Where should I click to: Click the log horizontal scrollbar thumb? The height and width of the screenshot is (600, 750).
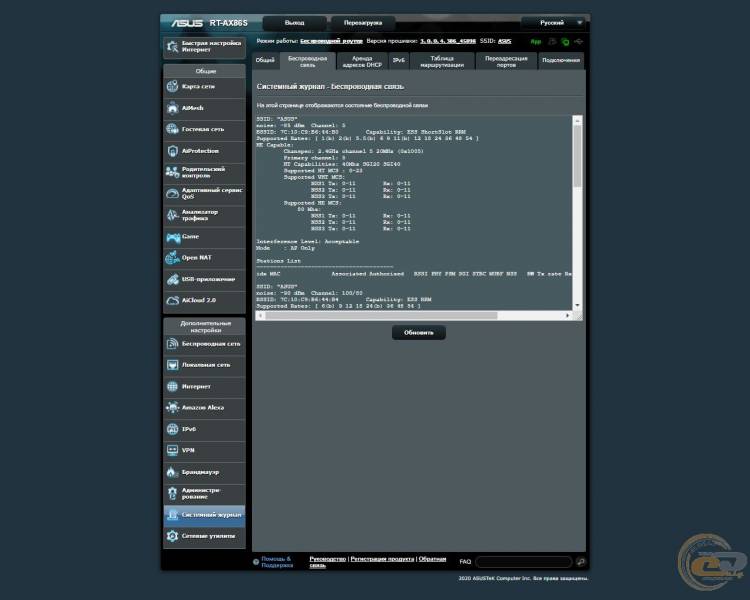pyautogui.click(x=381, y=315)
